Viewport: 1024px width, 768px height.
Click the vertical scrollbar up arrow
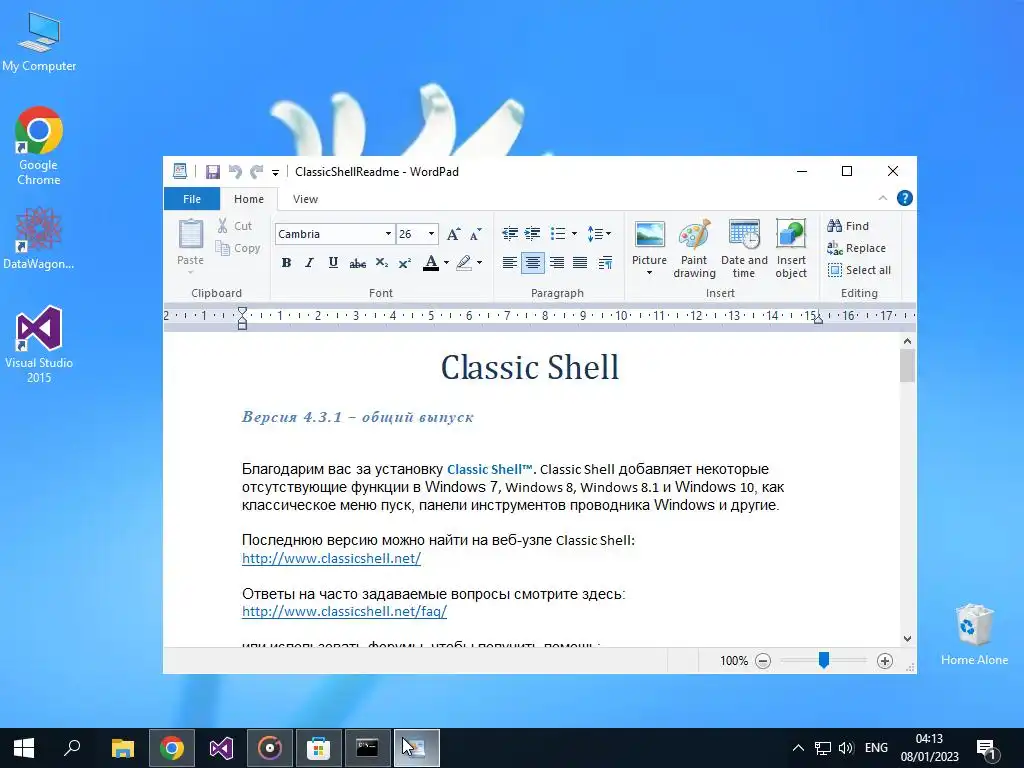pos(907,341)
